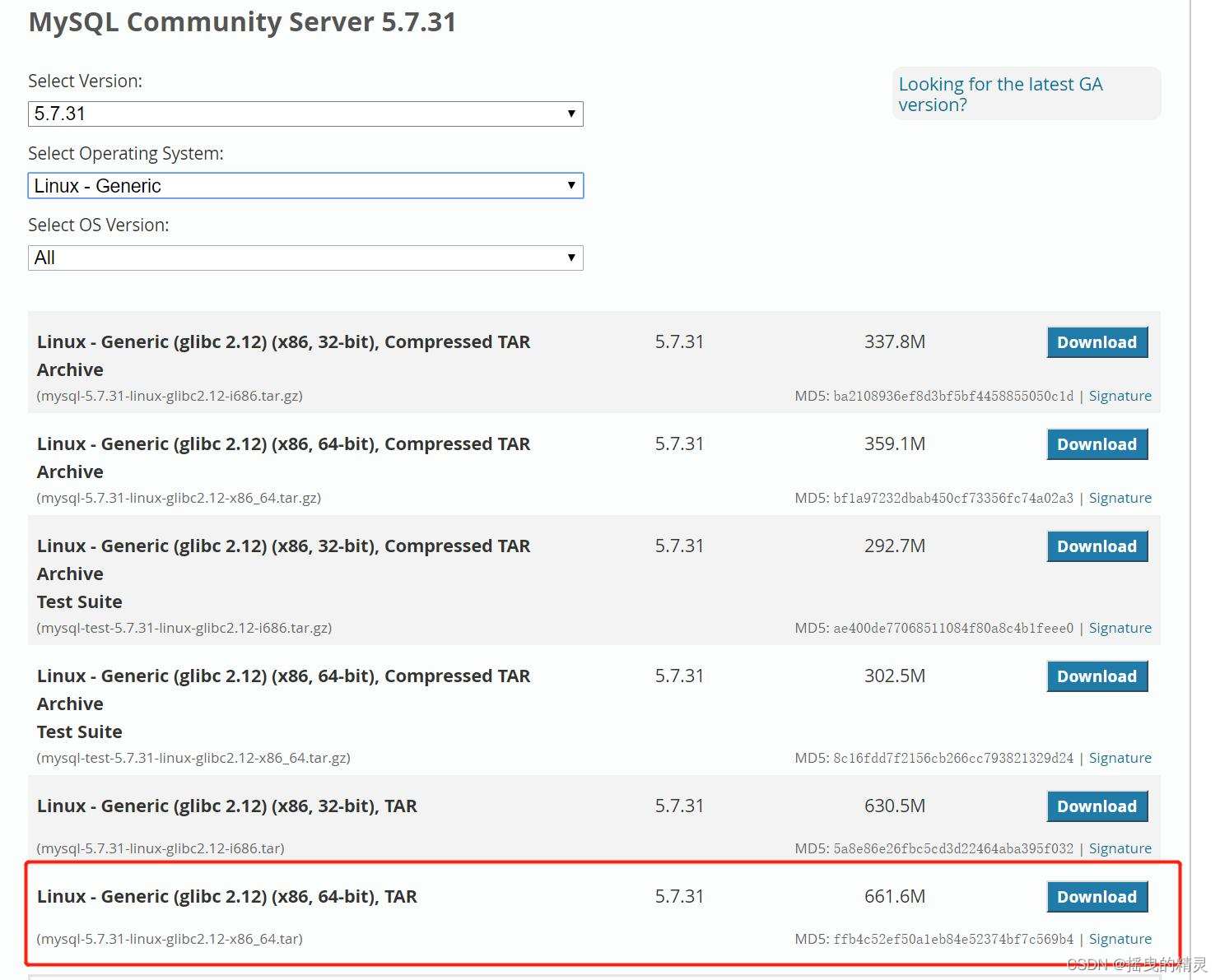
Task: Click filename (mysql-test-5.7.31-linux-glibc2.12-x86_64.tar.gz)
Action: pyautogui.click(x=193, y=758)
